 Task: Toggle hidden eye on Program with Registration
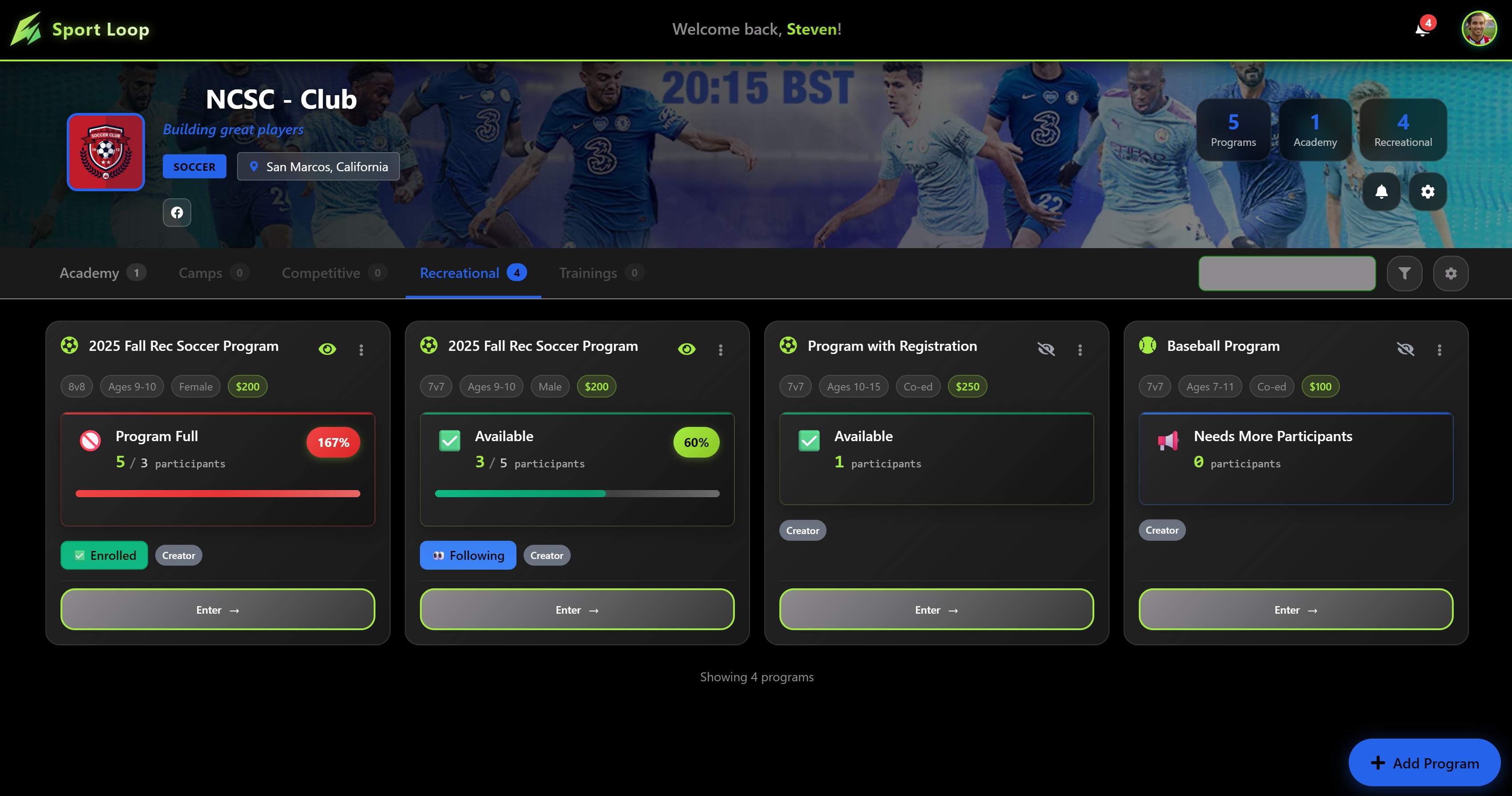[1046, 350]
